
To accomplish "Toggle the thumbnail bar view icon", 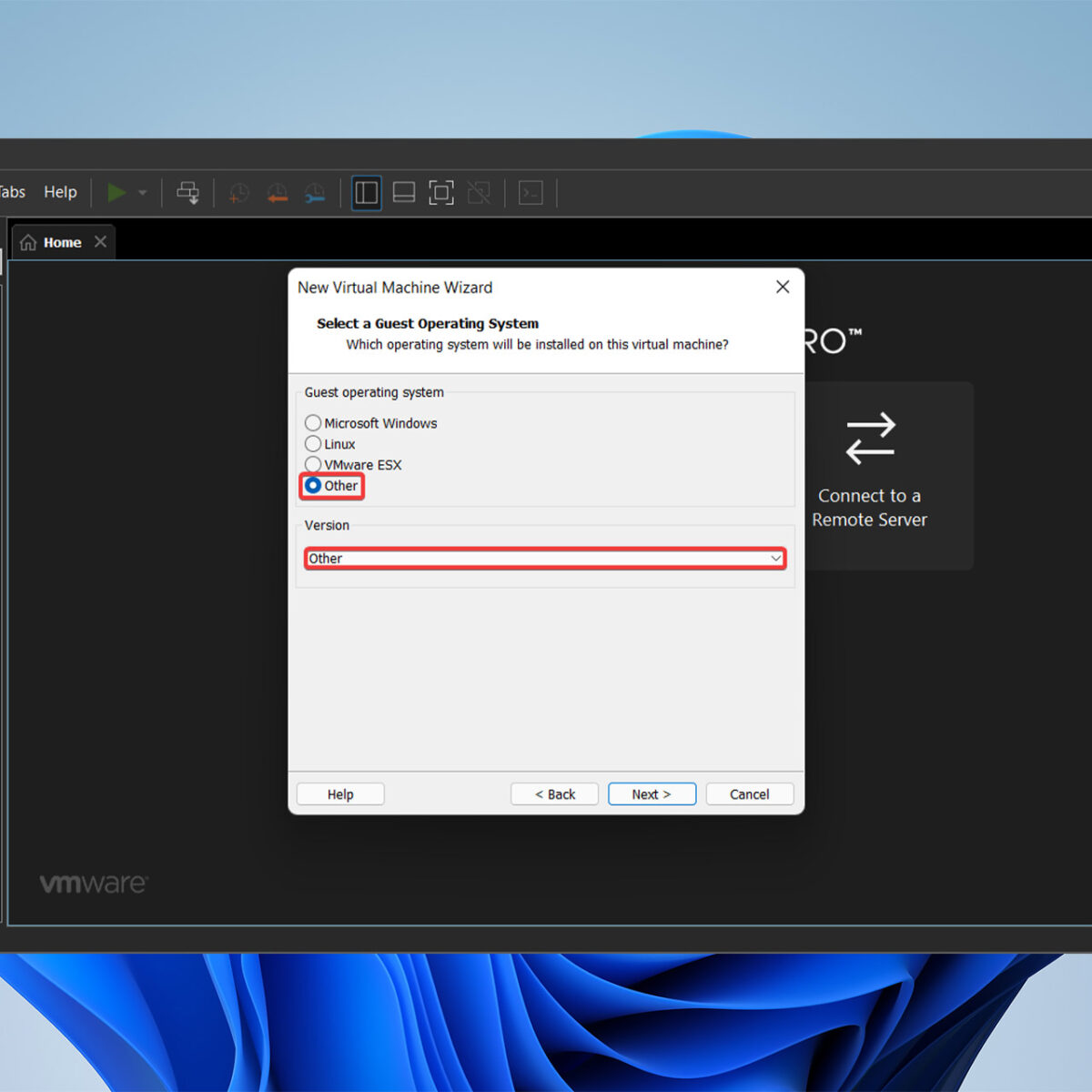I will [x=404, y=193].
